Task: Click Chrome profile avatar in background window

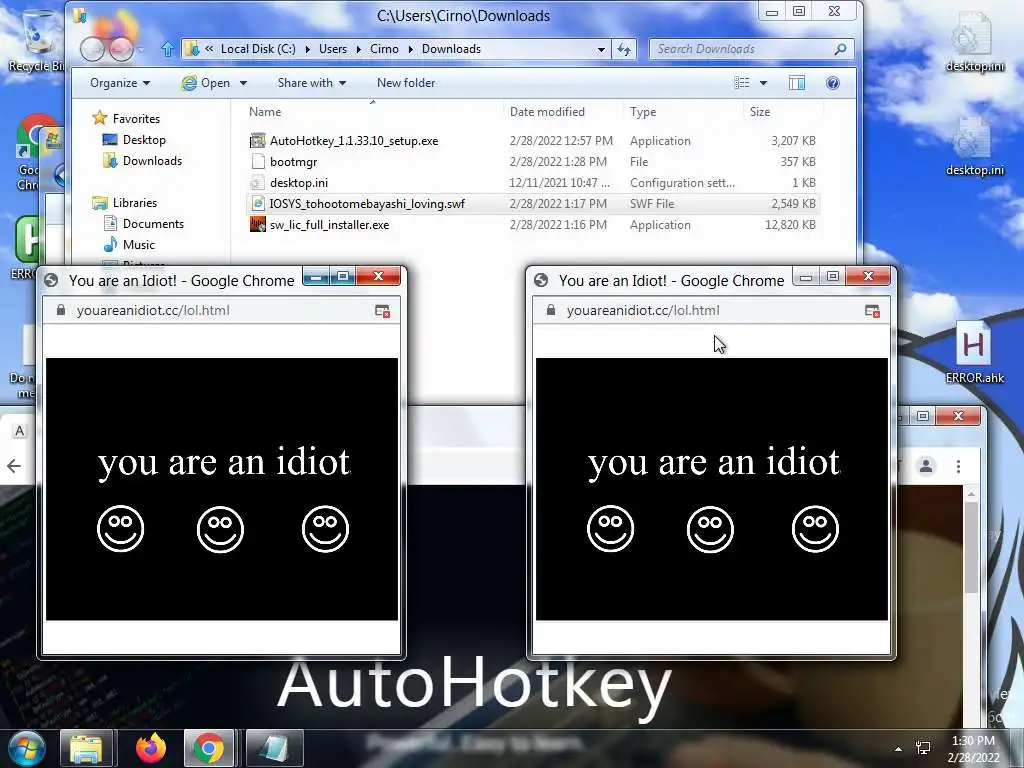Action: pyautogui.click(x=926, y=466)
